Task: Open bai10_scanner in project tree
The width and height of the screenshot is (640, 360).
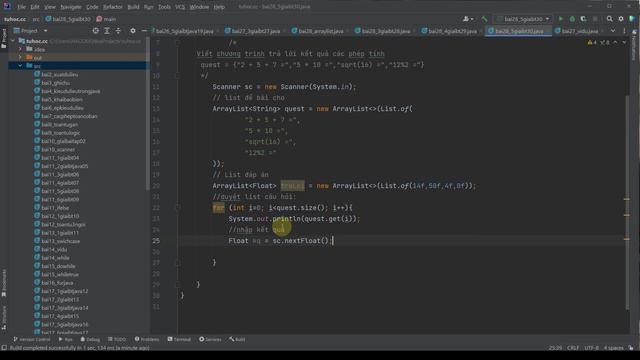Action: [58, 149]
